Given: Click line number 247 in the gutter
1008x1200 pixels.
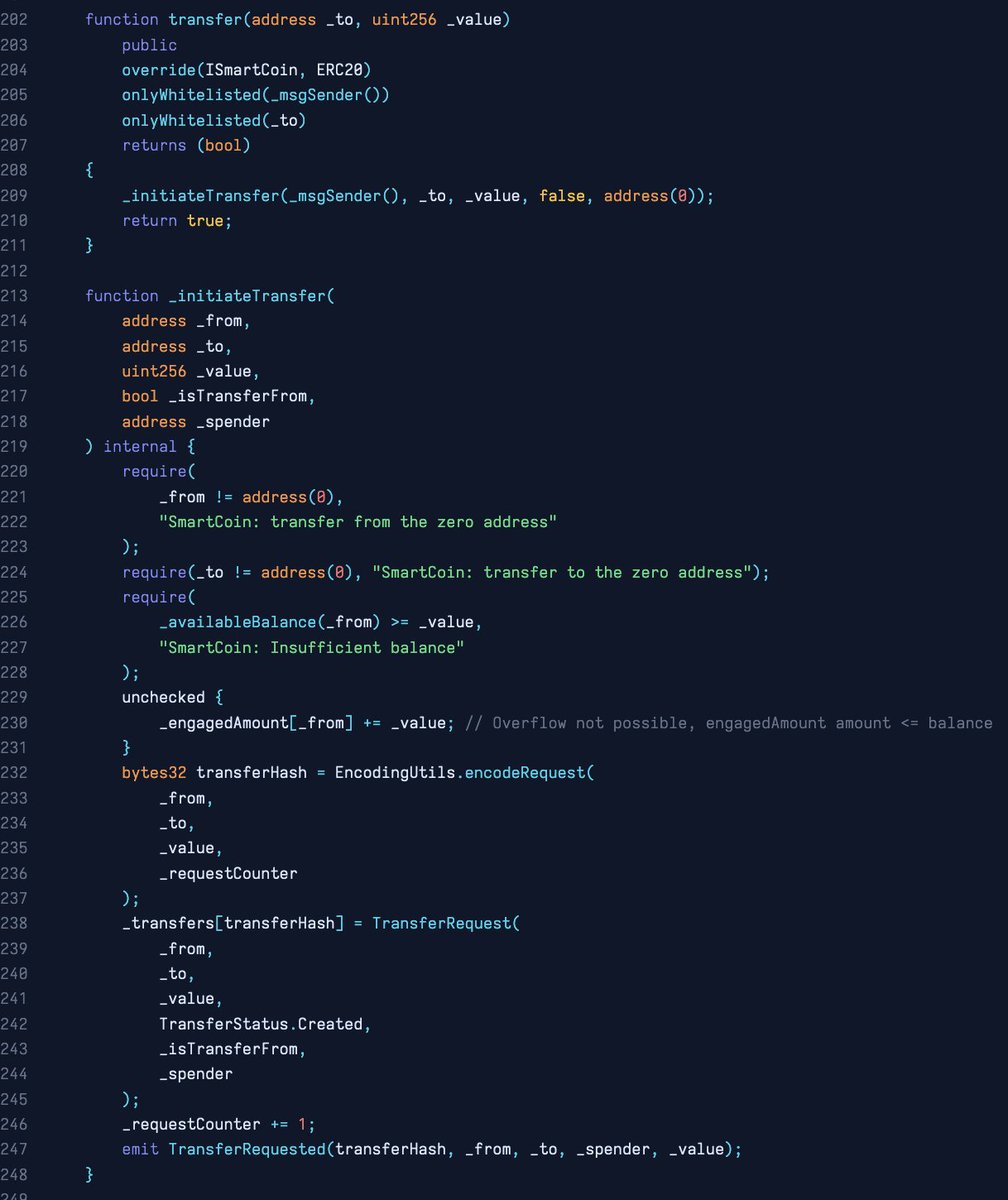Looking at the screenshot, I should [15, 1149].
